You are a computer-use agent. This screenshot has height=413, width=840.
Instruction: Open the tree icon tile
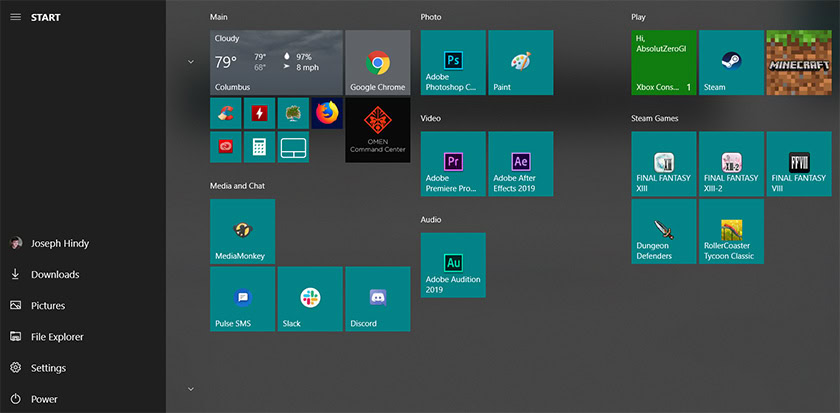tap(293, 113)
